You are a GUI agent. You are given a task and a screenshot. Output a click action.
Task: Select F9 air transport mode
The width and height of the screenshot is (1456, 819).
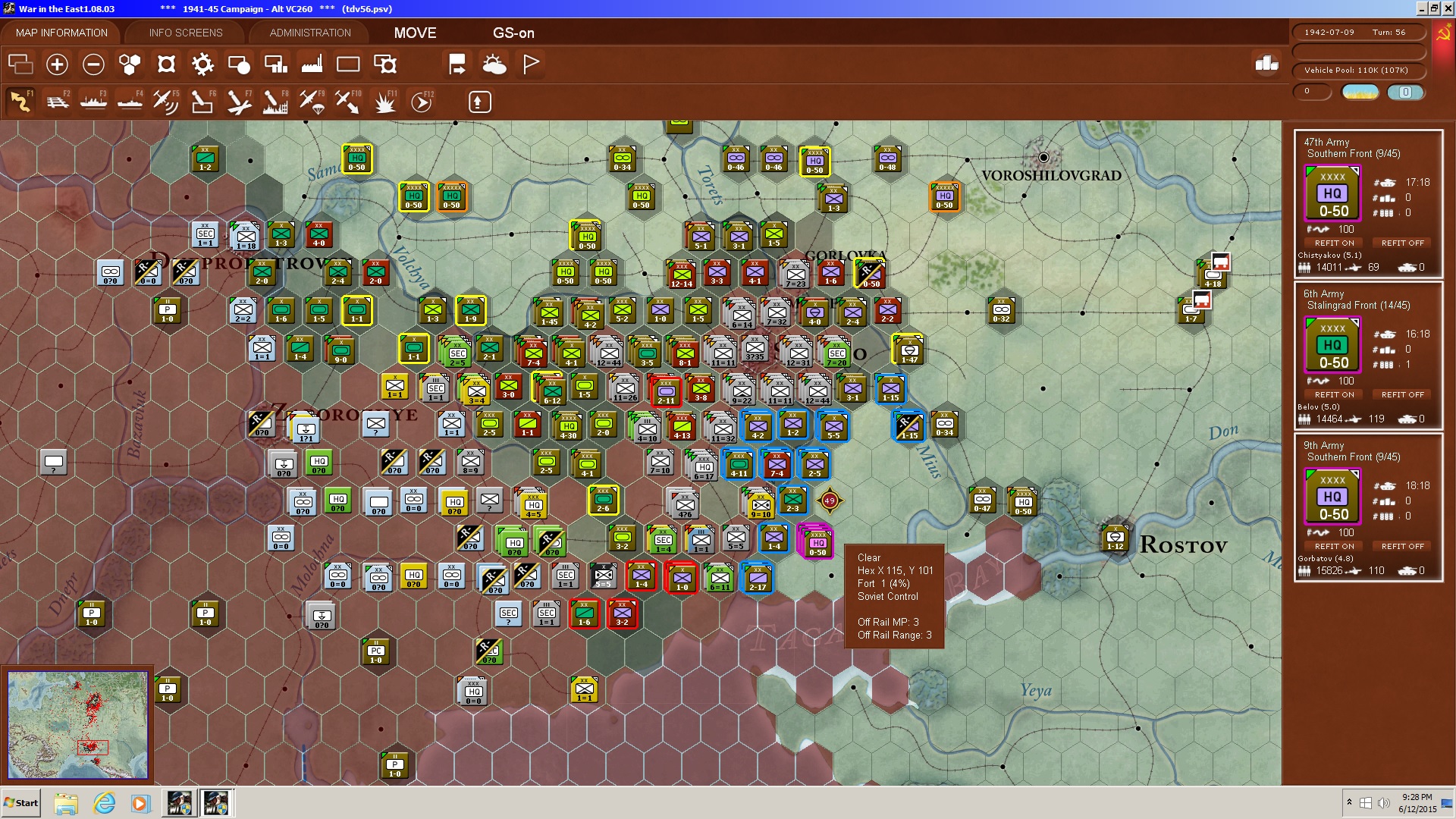tap(312, 101)
